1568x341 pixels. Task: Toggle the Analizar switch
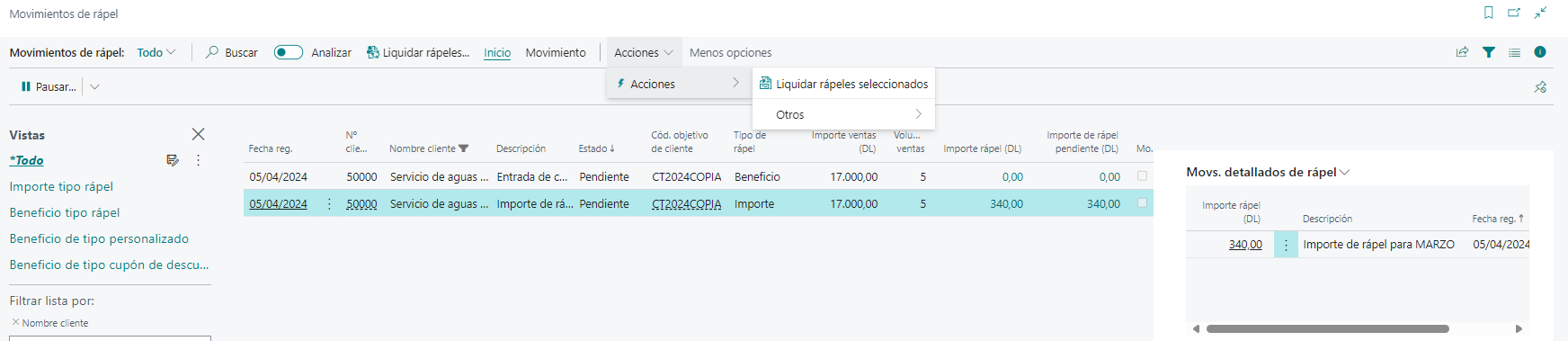click(x=289, y=52)
